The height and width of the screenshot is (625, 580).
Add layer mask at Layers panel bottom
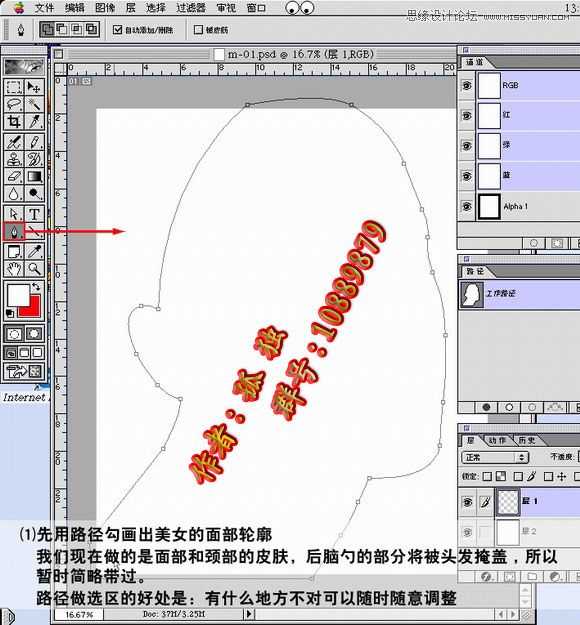(509, 576)
